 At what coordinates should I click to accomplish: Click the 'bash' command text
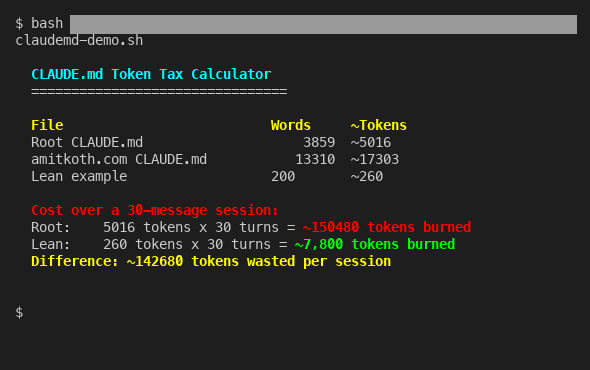tap(47, 23)
